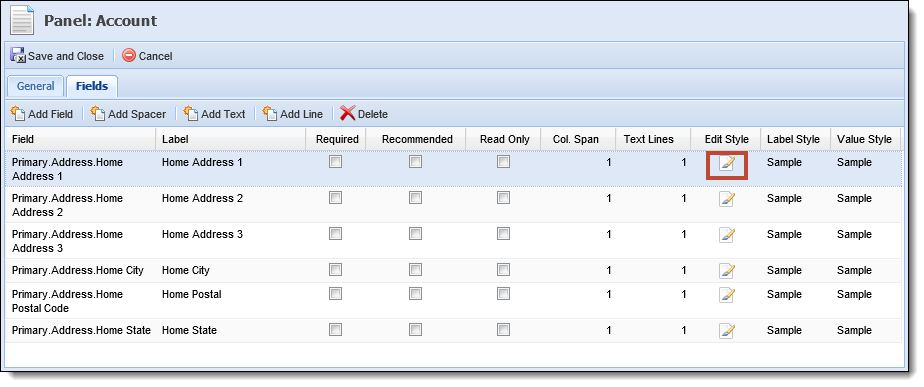Click the Label Style column header
This screenshot has width=924, height=387.
click(x=796, y=139)
